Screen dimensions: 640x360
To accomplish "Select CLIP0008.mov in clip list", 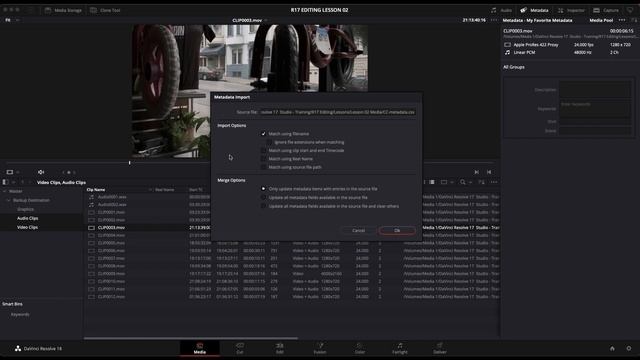I will coord(111,266).
